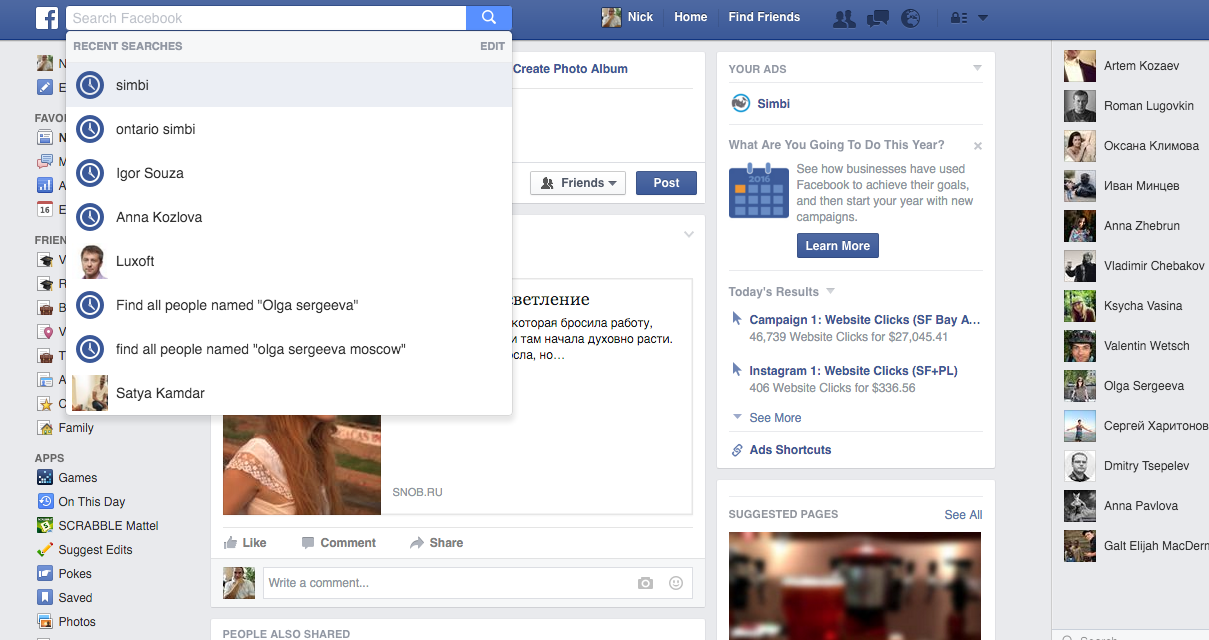Open the post options chevron
Screen dimensions: 1209x640
pyautogui.click(x=688, y=234)
